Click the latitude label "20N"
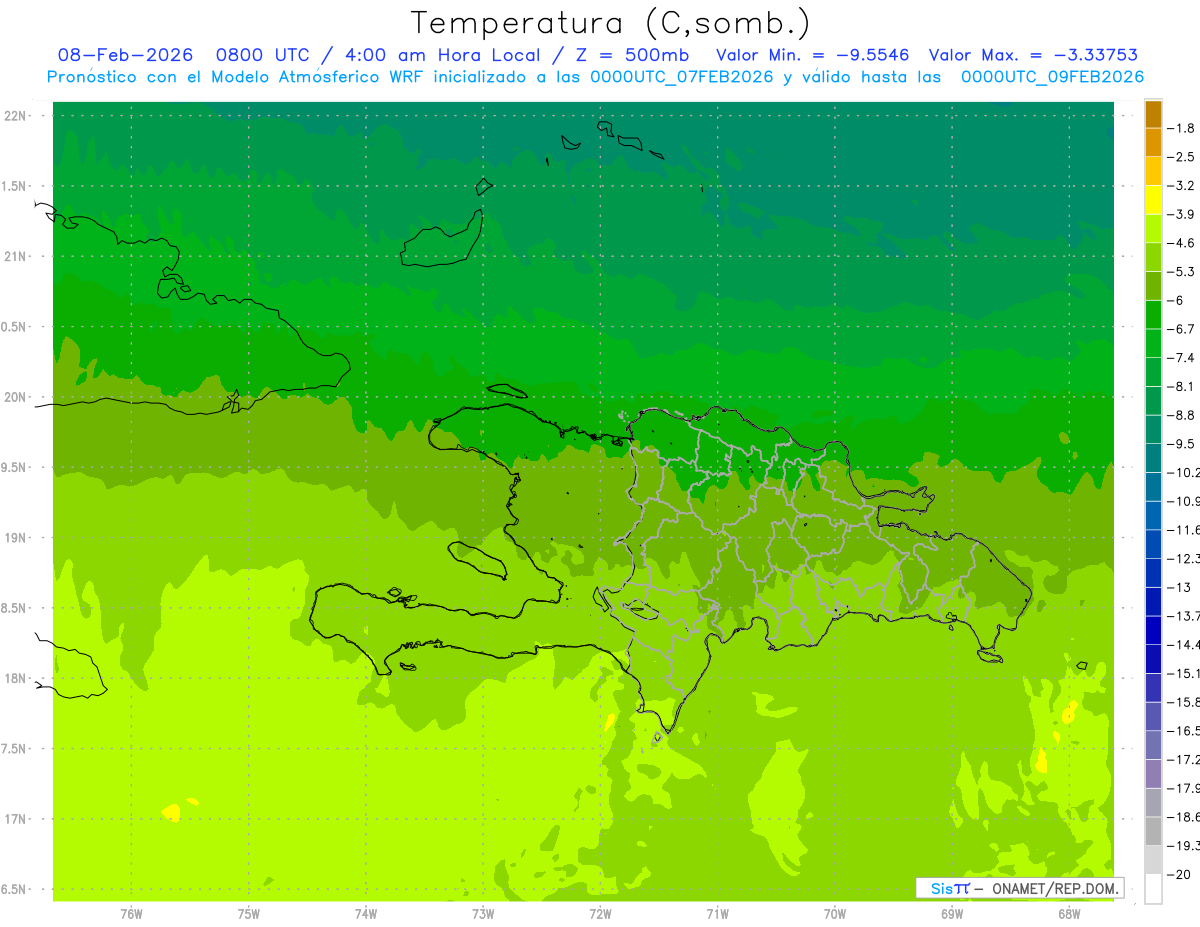 click(17, 397)
